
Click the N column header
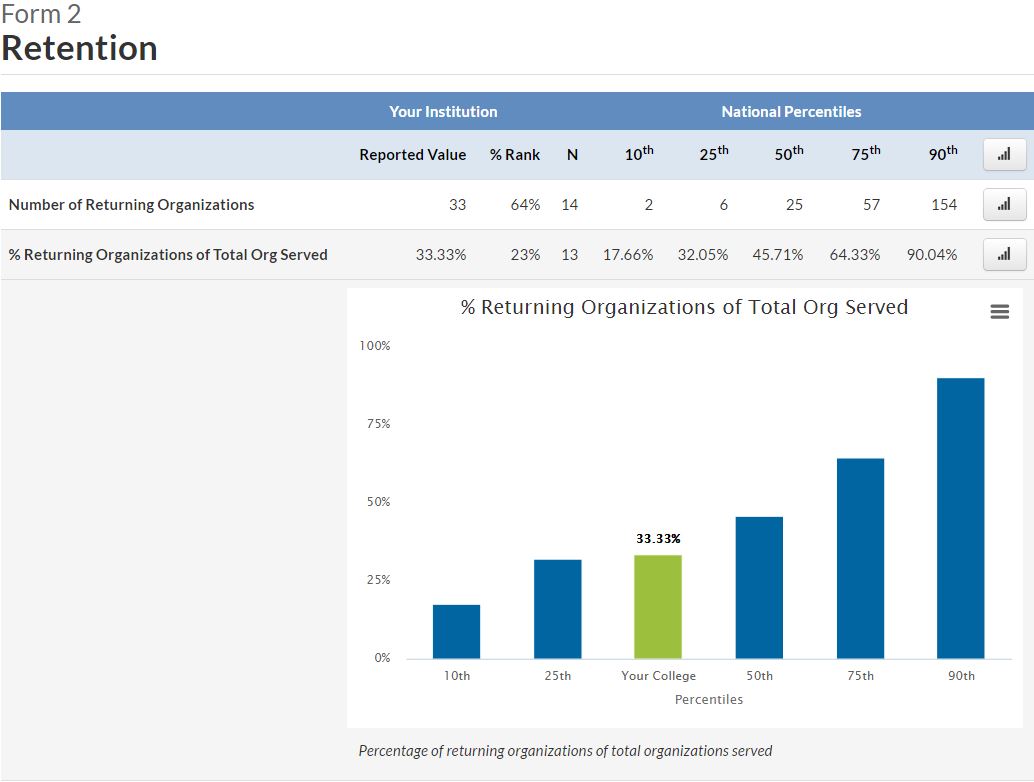point(572,155)
